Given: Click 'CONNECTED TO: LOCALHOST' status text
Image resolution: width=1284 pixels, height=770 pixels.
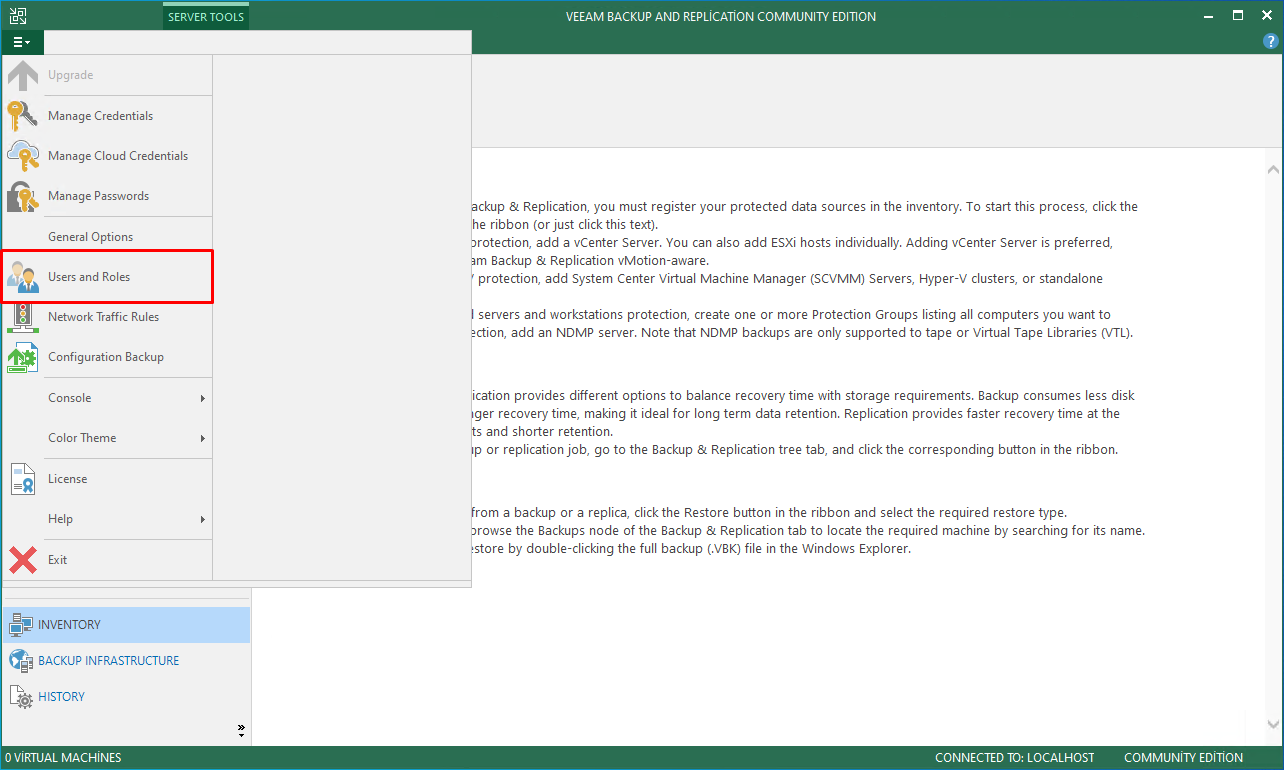Looking at the screenshot, I should (x=1015, y=758).
